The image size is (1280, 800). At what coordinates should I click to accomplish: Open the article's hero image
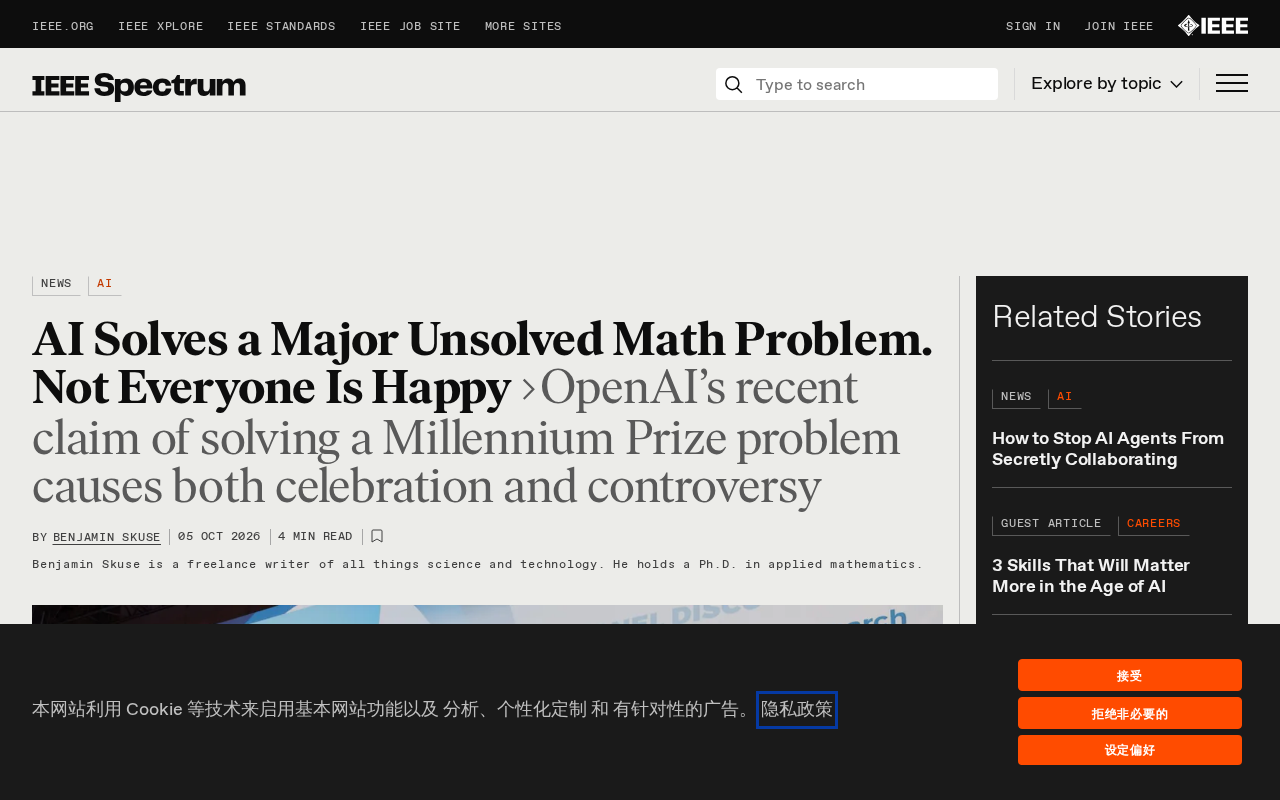(x=487, y=614)
